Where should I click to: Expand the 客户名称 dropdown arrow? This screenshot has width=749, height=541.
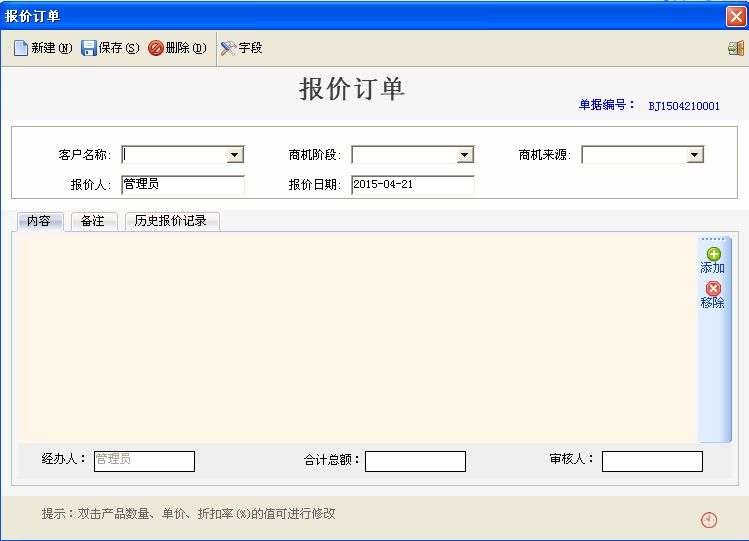coord(235,155)
